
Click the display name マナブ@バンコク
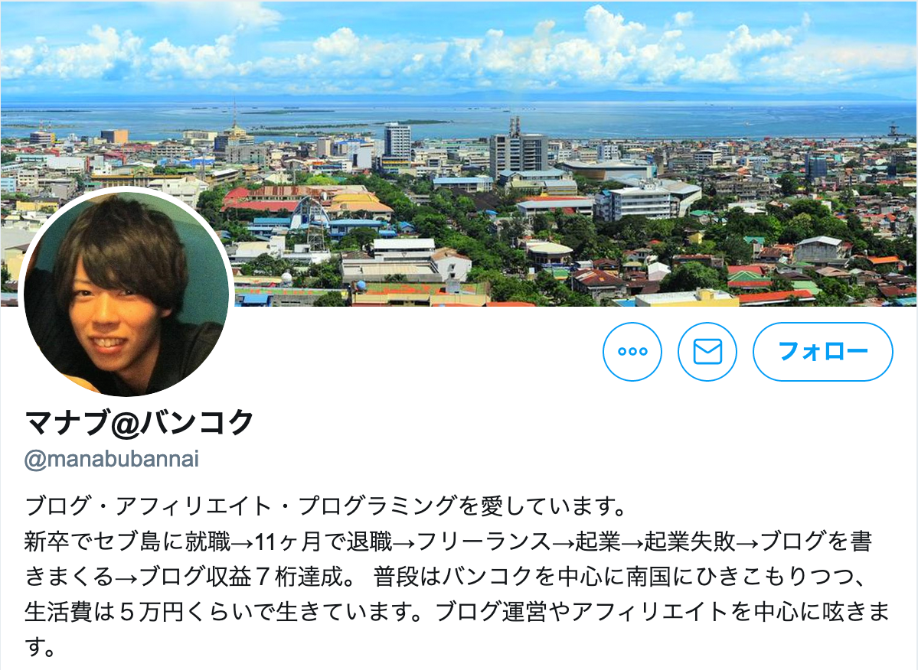coord(140,422)
